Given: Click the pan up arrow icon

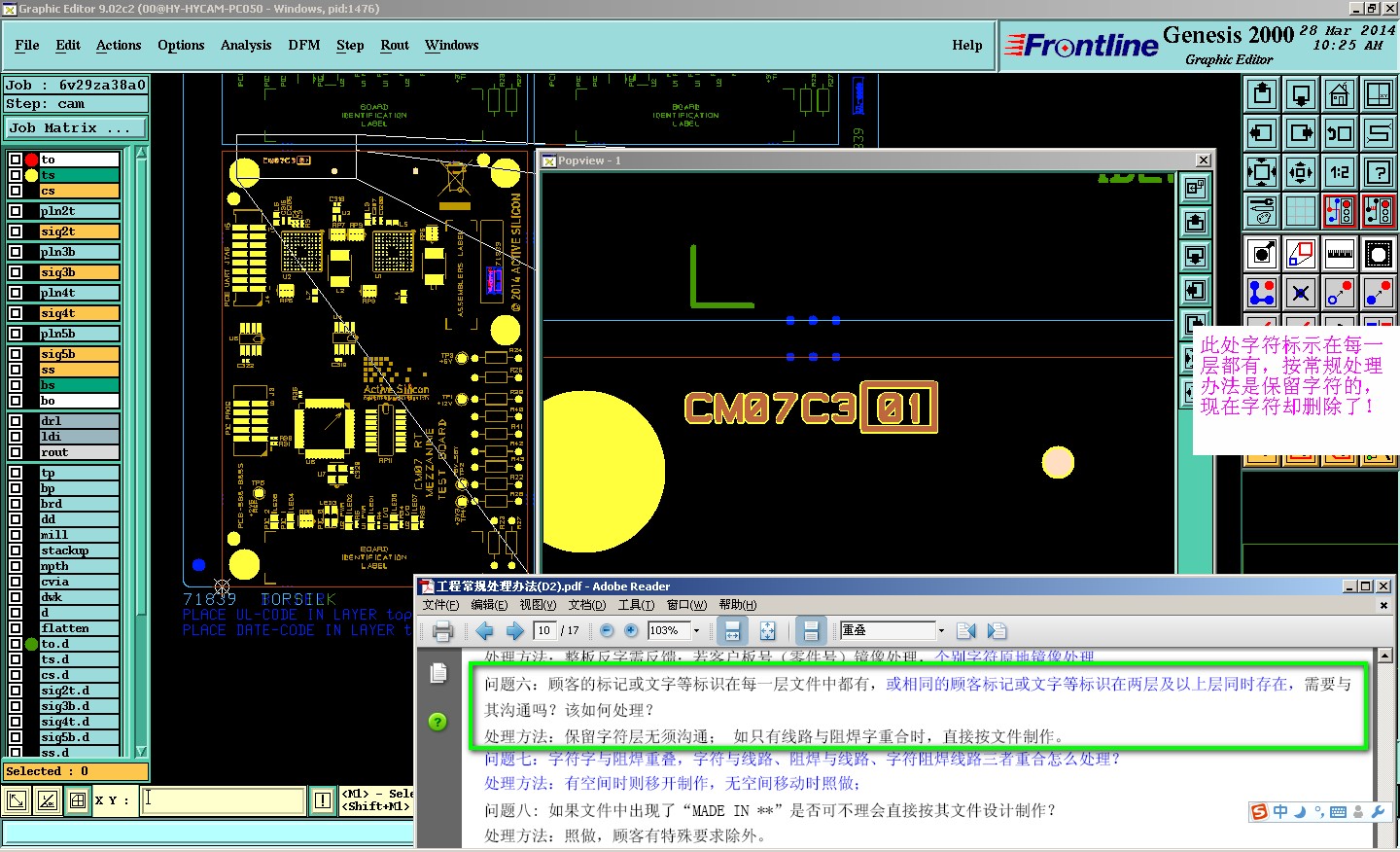Looking at the screenshot, I should coord(1262,94).
